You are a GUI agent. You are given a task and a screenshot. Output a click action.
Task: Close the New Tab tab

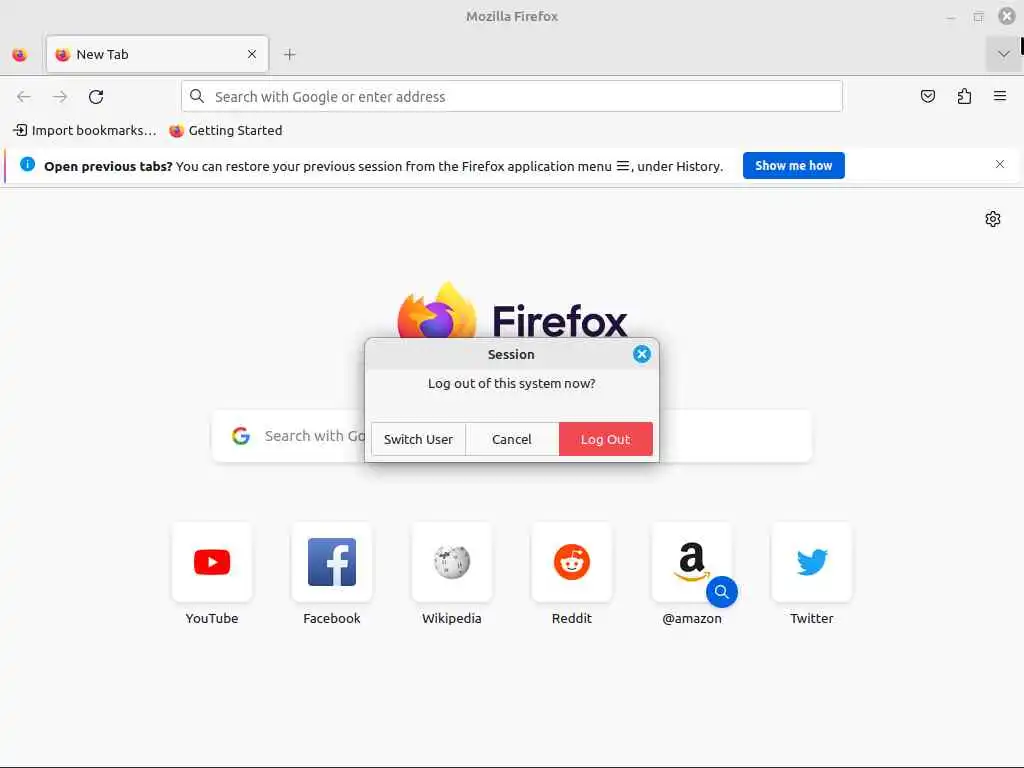pyautogui.click(x=252, y=54)
